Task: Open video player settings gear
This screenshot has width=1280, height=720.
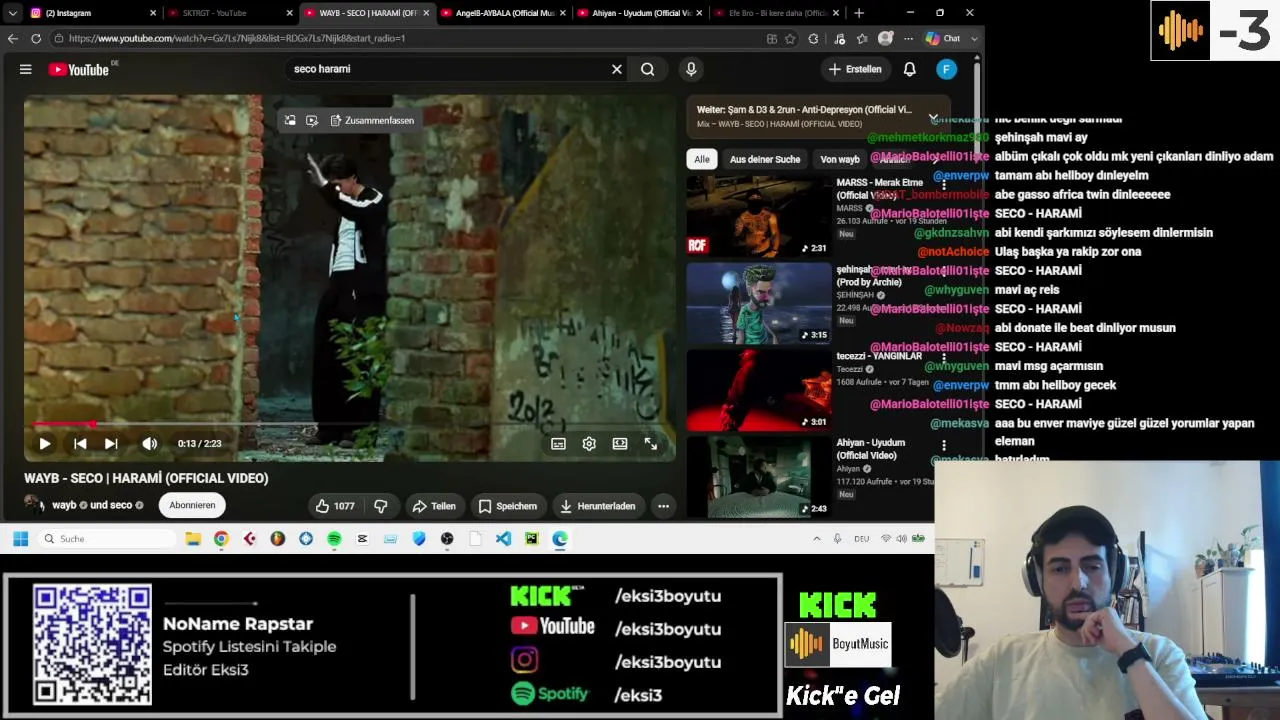Action: (x=589, y=444)
